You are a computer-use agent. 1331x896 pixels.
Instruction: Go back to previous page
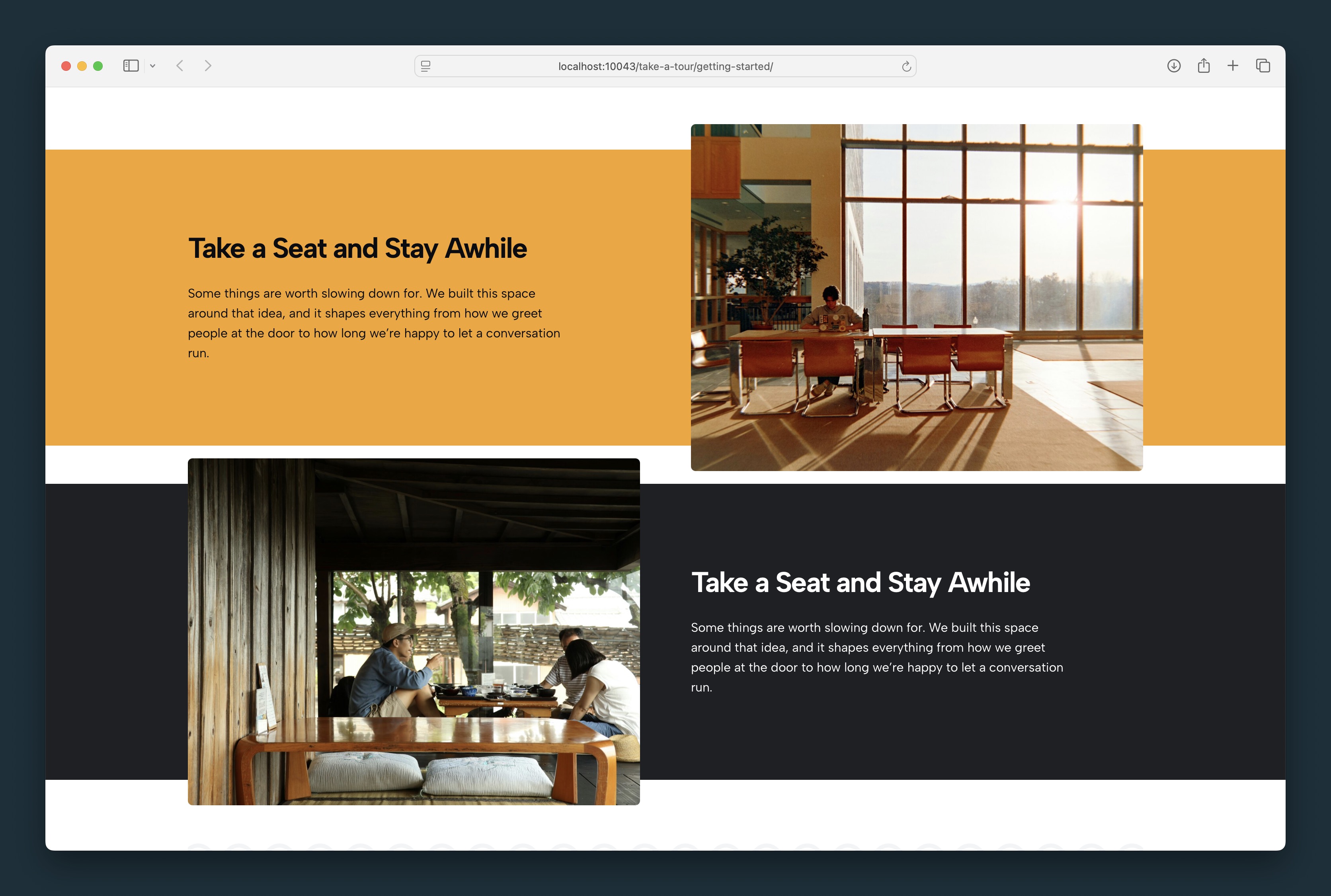[180, 66]
